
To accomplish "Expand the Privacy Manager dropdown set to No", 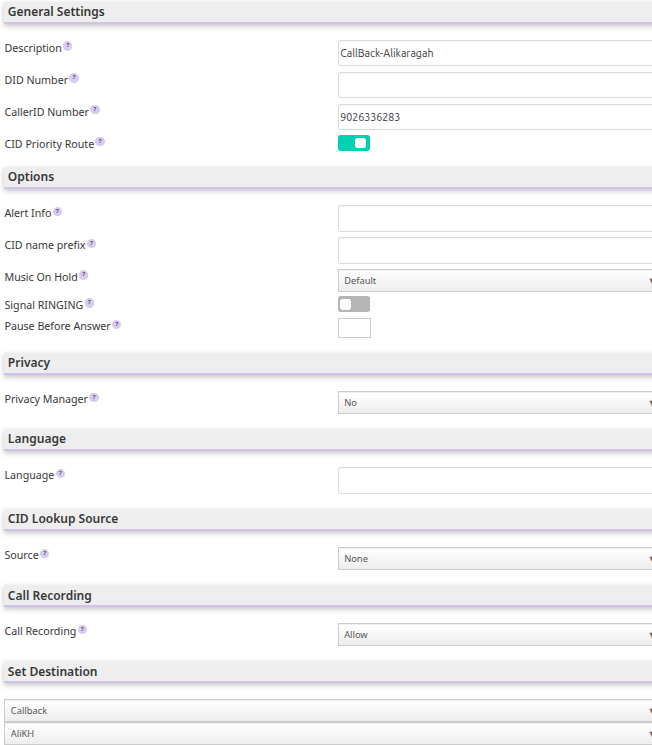I will click(495, 402).
